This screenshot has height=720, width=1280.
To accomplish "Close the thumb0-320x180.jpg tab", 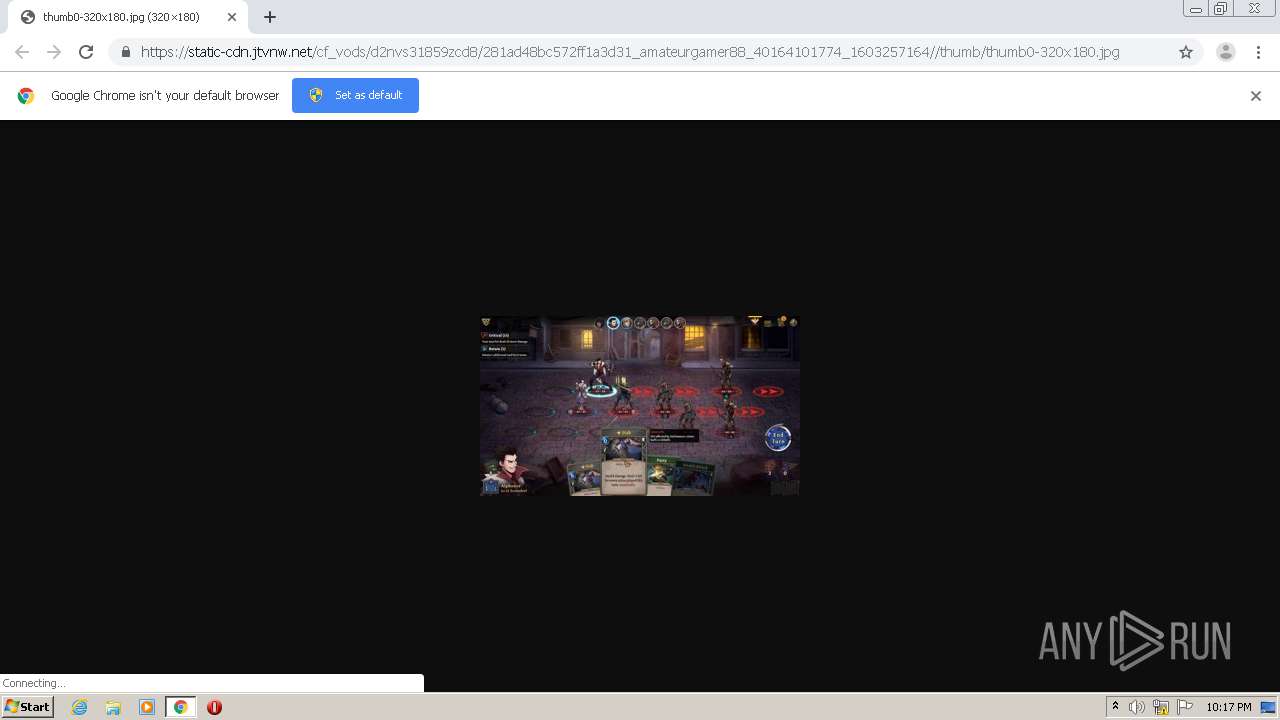I will 232,17.
